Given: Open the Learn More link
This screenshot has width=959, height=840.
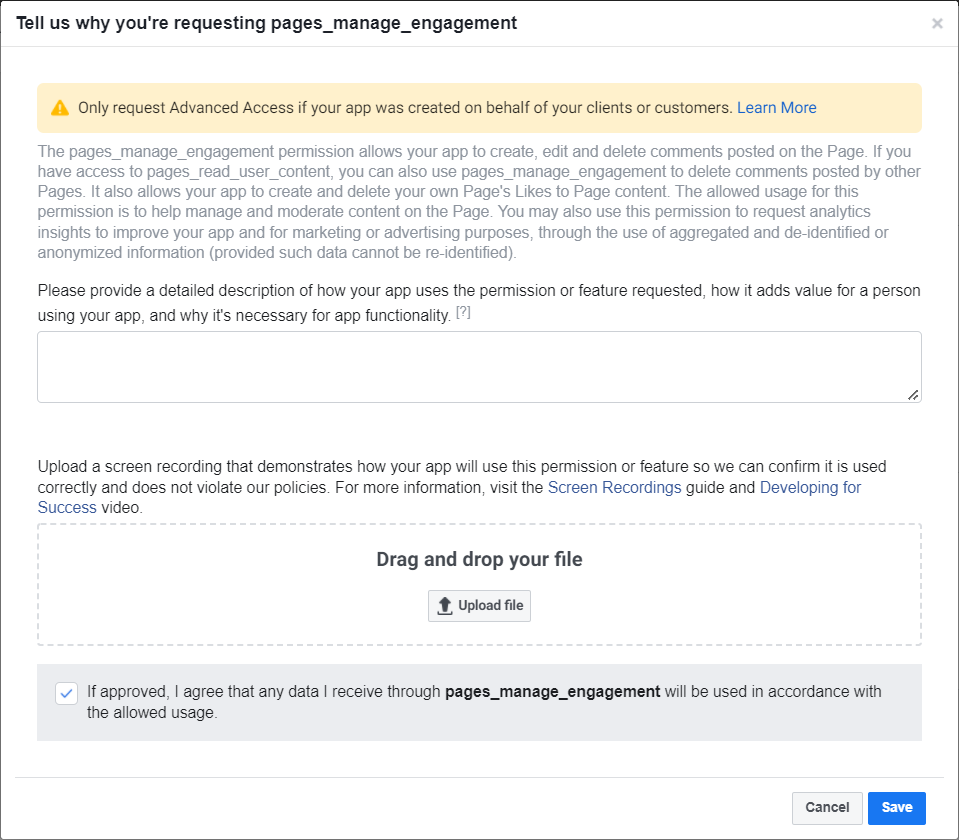Looking at the screenshot, I should tap(777, 107).
